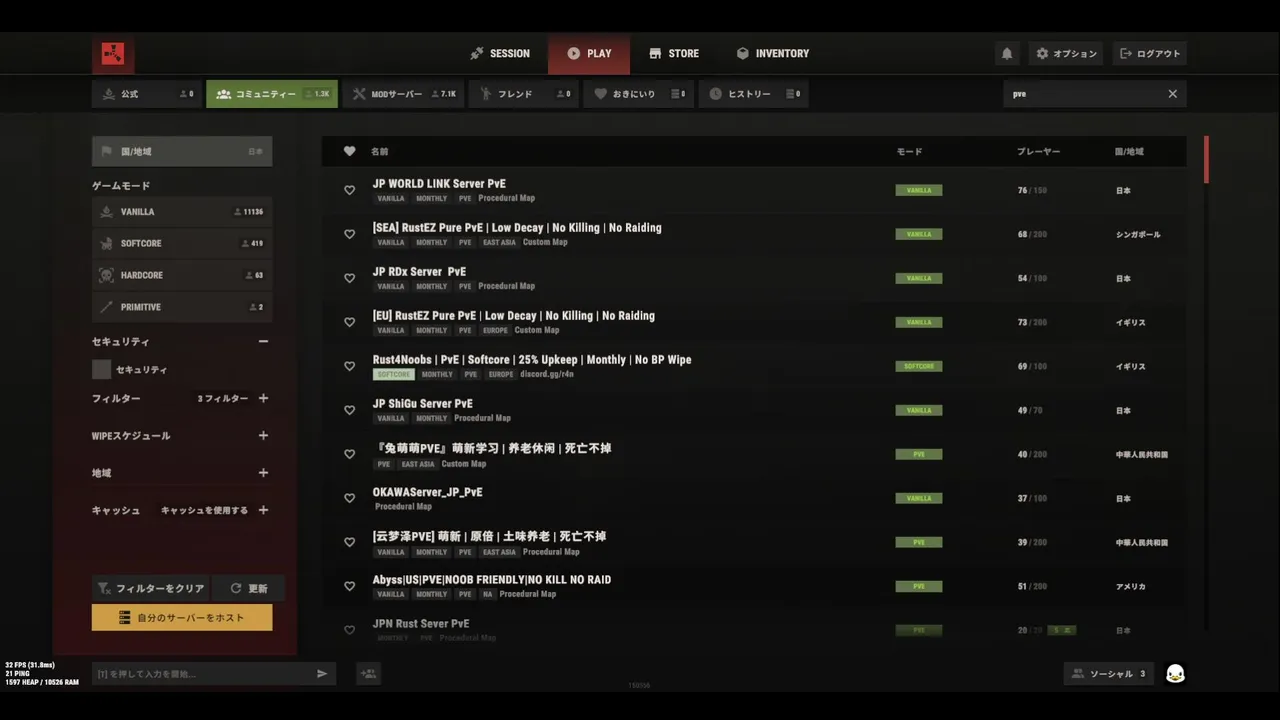
Task: Click 自分のサーバーをホスト button
Action: tap(182, 618)
